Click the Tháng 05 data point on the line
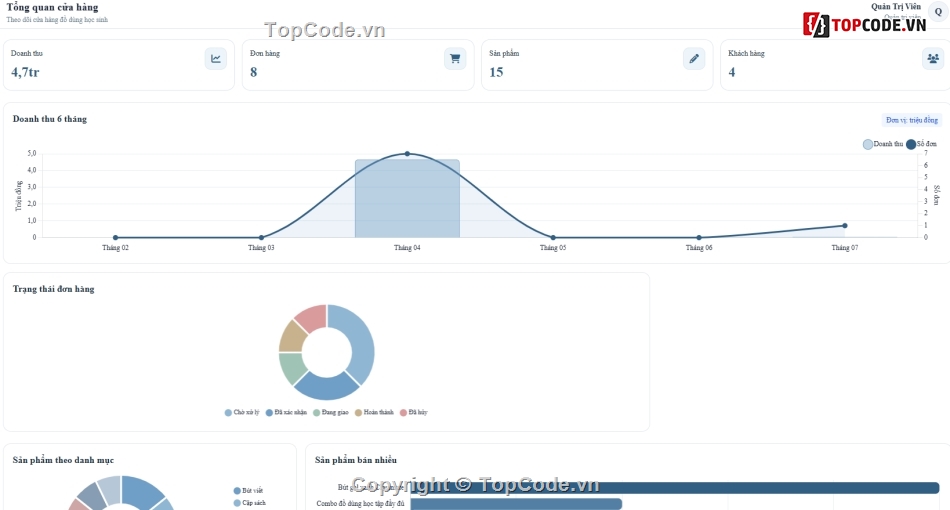 tap(553, 237)
